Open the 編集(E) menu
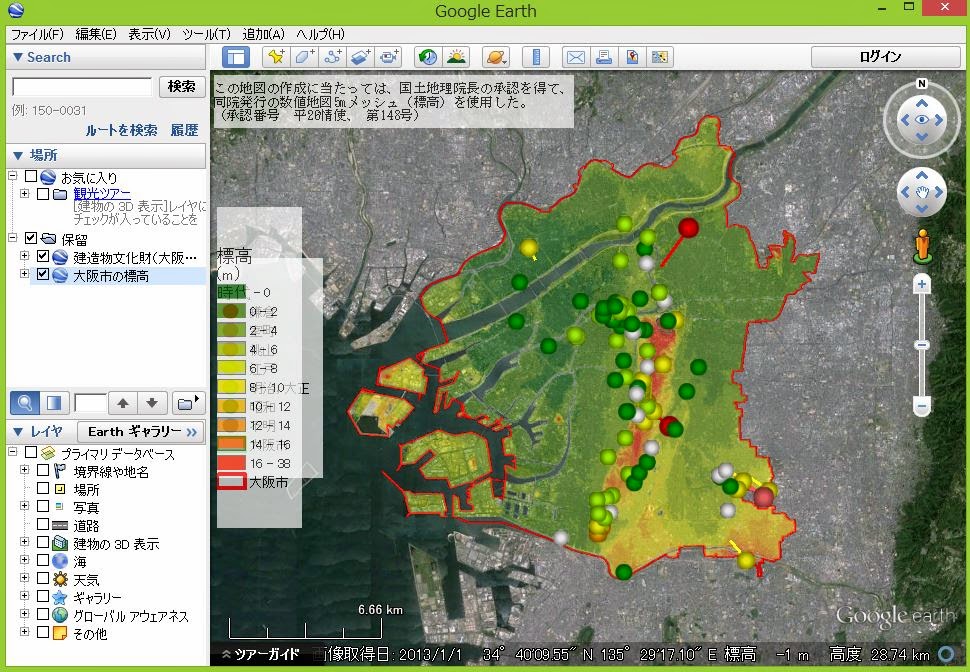 coord(96,34)
